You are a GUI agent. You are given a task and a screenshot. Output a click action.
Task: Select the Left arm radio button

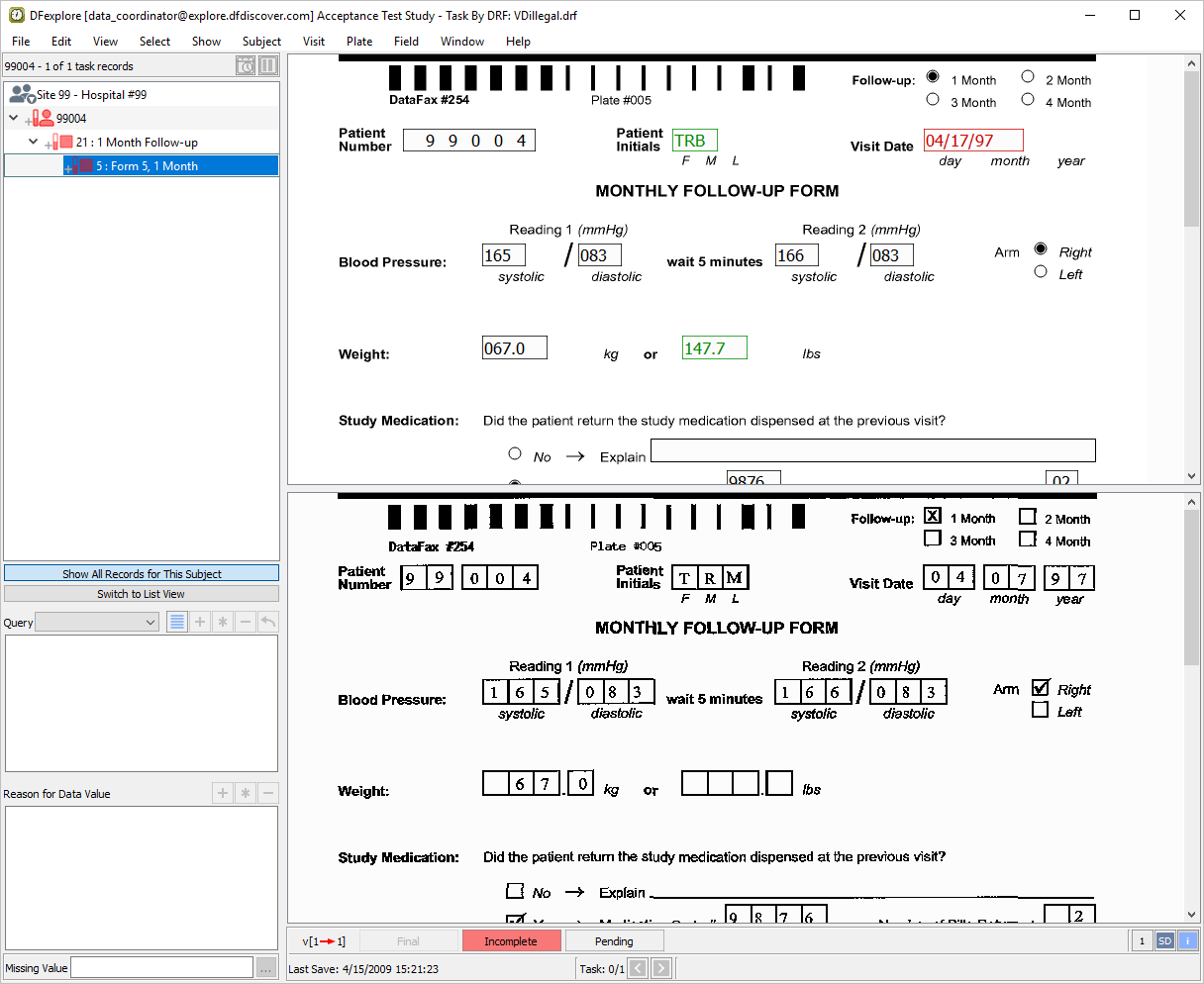[x=1041, y=272]
